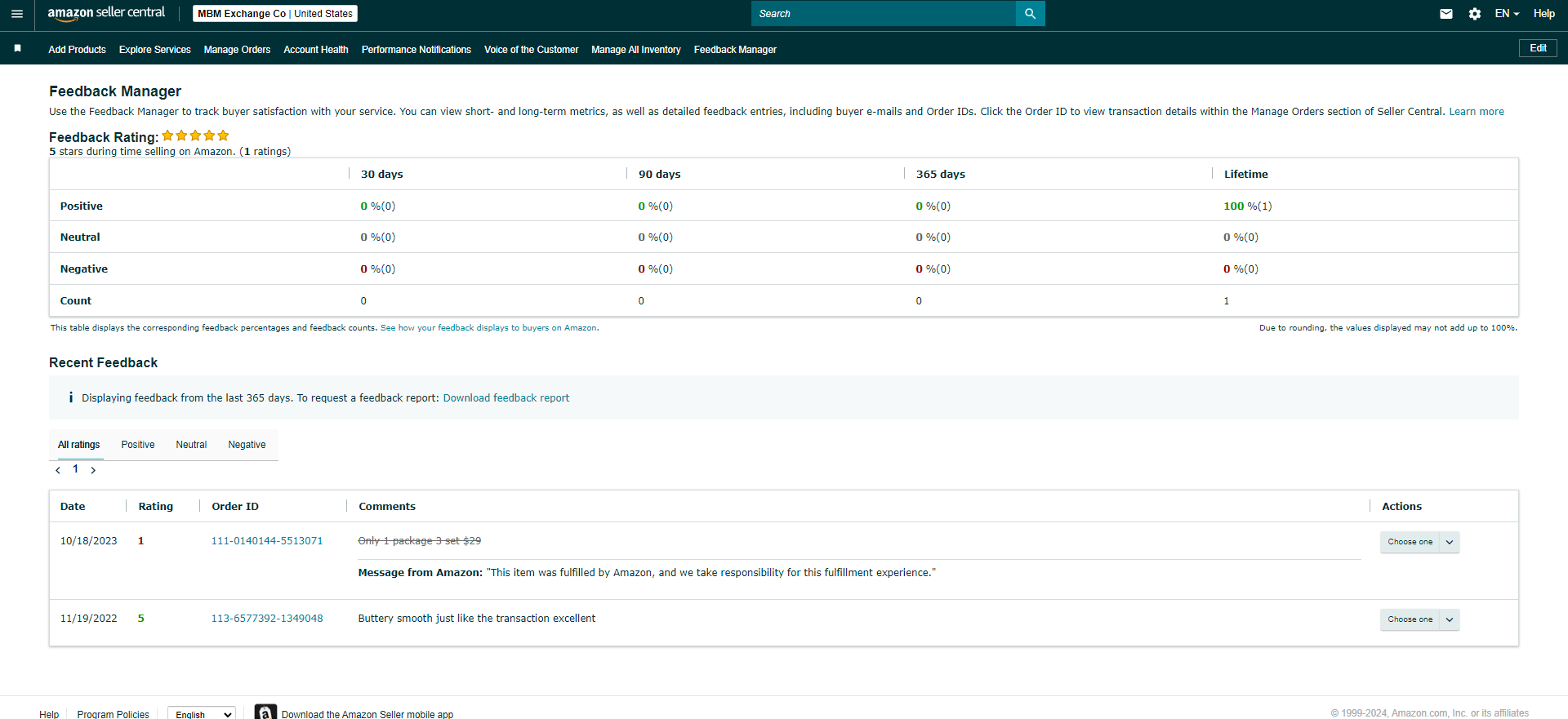Screen dimensions: 1568x719
Task: Switch to the Negative tab
Action: (247, 445)
